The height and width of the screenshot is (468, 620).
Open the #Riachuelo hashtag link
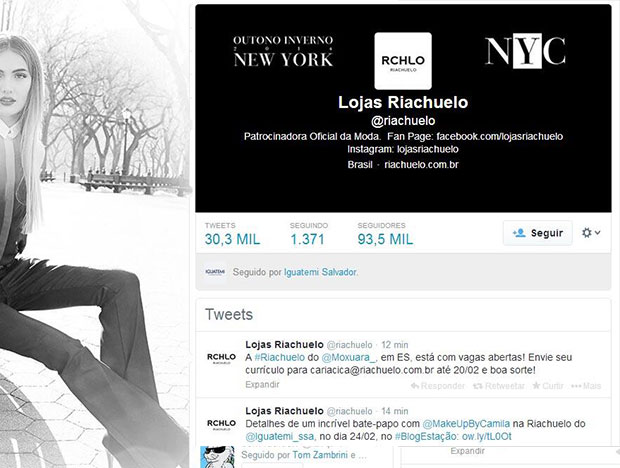coord(280,357)
